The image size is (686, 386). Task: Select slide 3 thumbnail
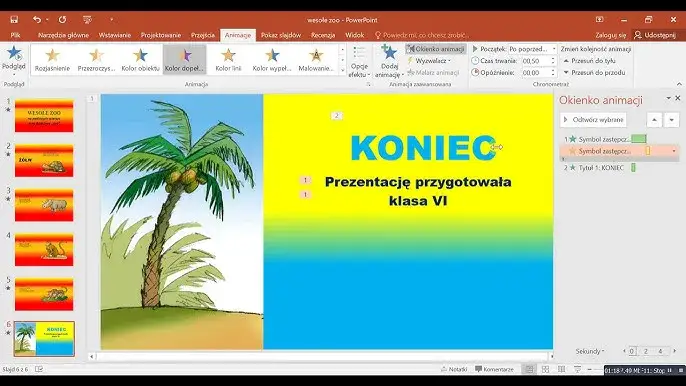pyautogui.click(x=44, y=205)
